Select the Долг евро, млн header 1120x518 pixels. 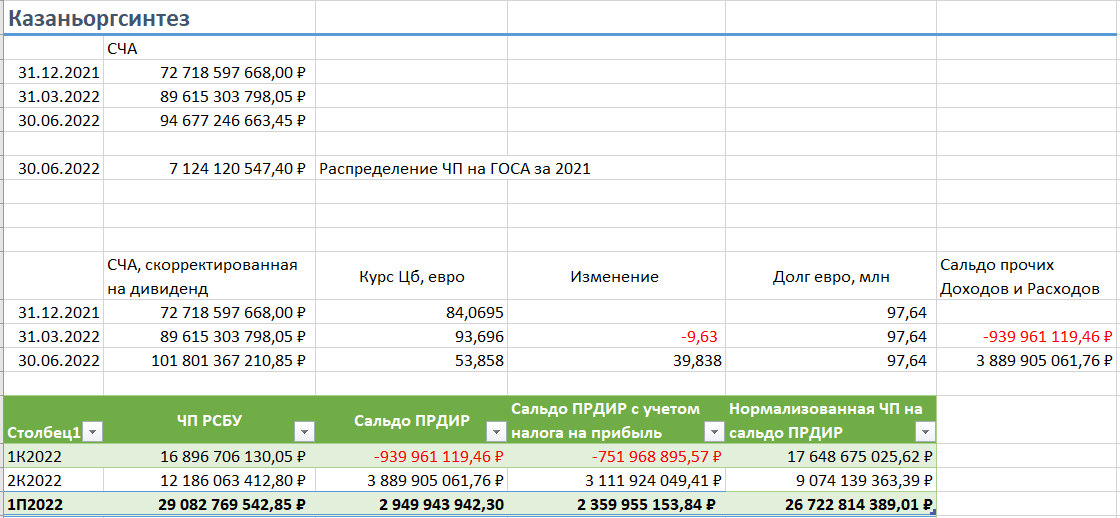click(831, 277)
